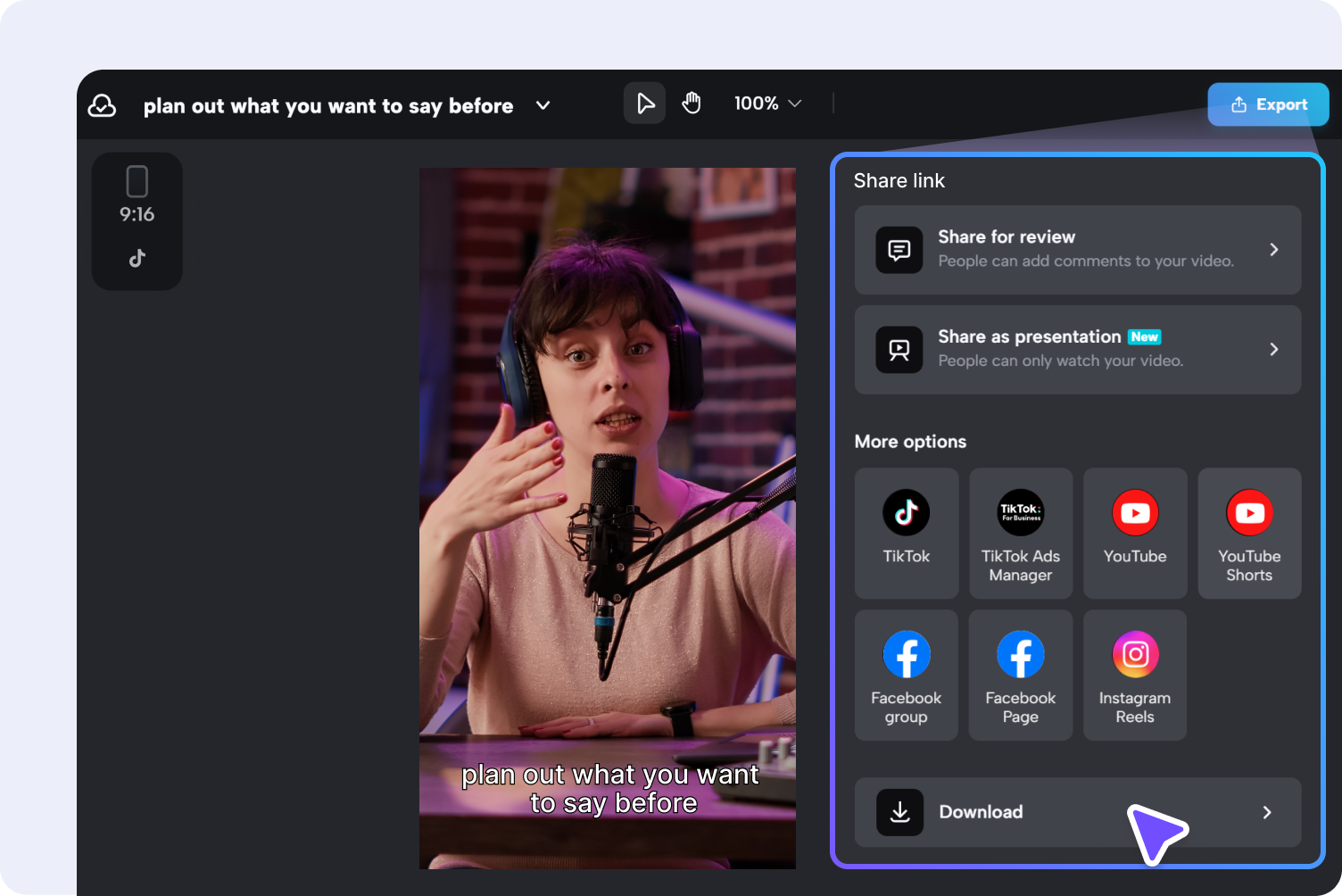The width and height of the screenshot is (1342, 896).
Task: Share the video to YouTube
Action: [x=1134, y=533]
